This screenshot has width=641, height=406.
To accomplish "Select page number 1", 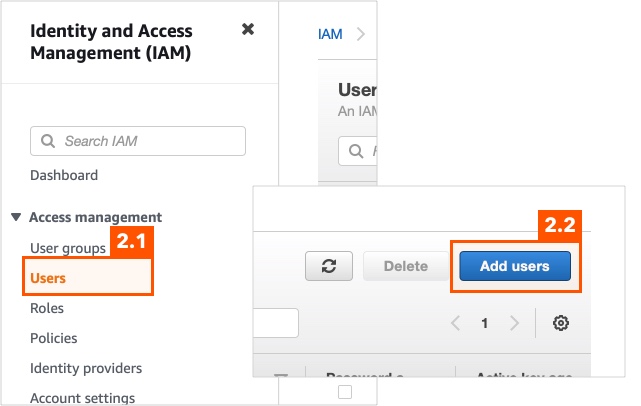I will tap(485, 323).
